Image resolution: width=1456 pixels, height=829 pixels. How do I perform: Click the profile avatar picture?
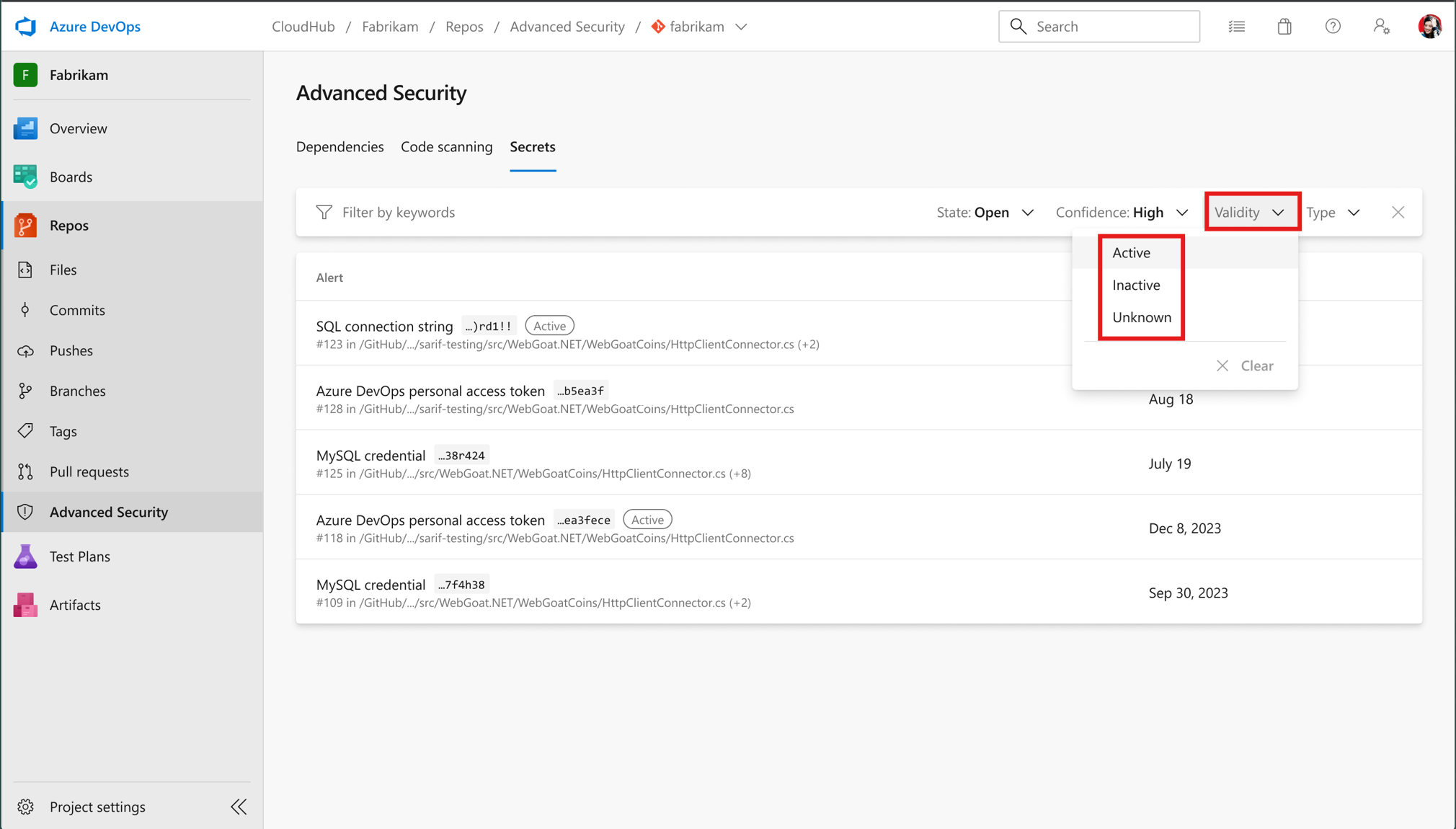pyautogui.click(x=1429, y=27)
